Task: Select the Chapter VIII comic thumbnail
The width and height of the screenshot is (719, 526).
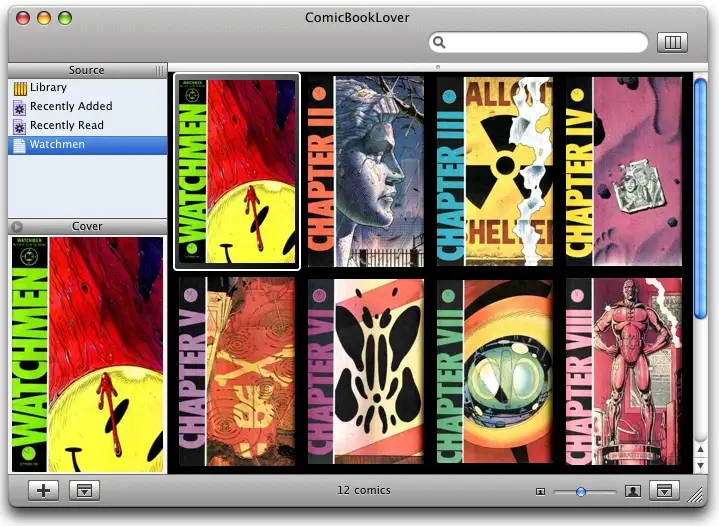Action: pos(624,371)
